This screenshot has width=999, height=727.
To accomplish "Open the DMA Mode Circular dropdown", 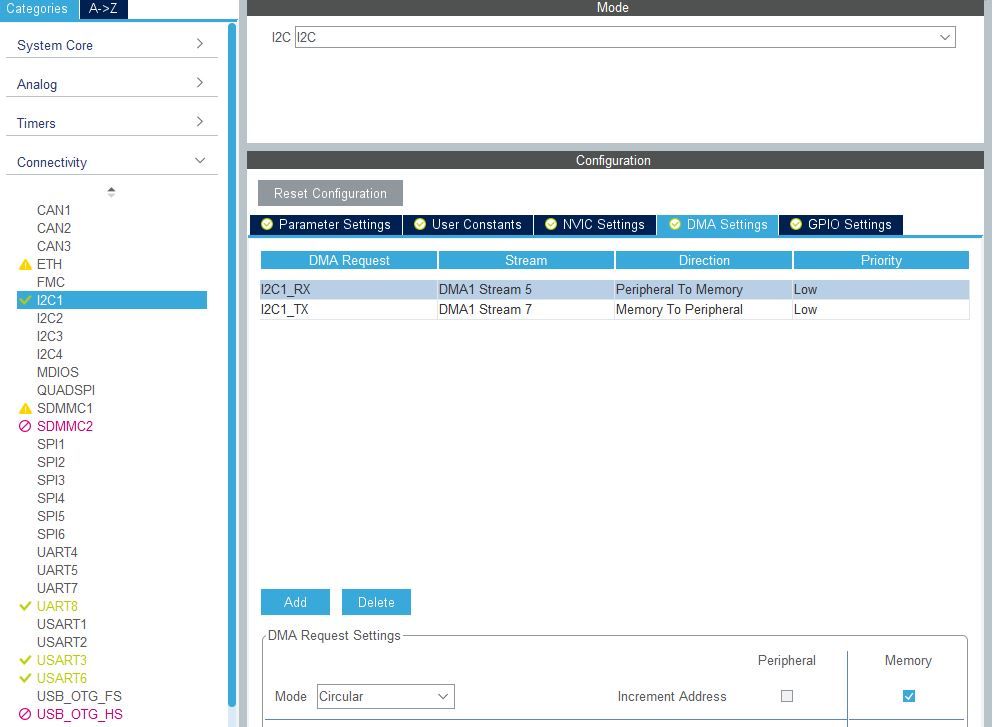I will click(x=385, y=696).
